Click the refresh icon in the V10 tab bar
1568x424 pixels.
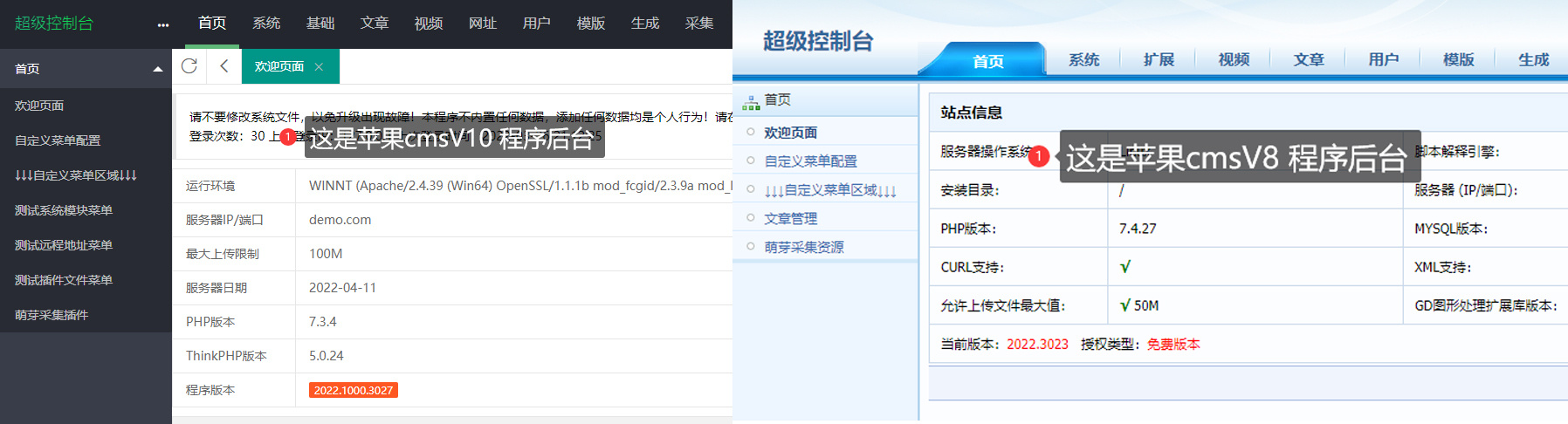coord(189,66)
